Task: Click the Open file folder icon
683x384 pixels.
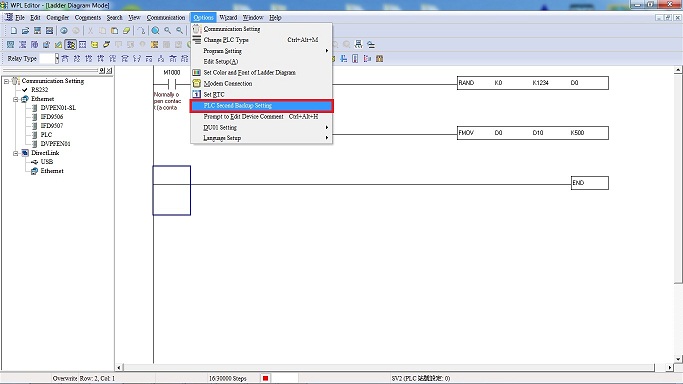Action: point(25,30)
